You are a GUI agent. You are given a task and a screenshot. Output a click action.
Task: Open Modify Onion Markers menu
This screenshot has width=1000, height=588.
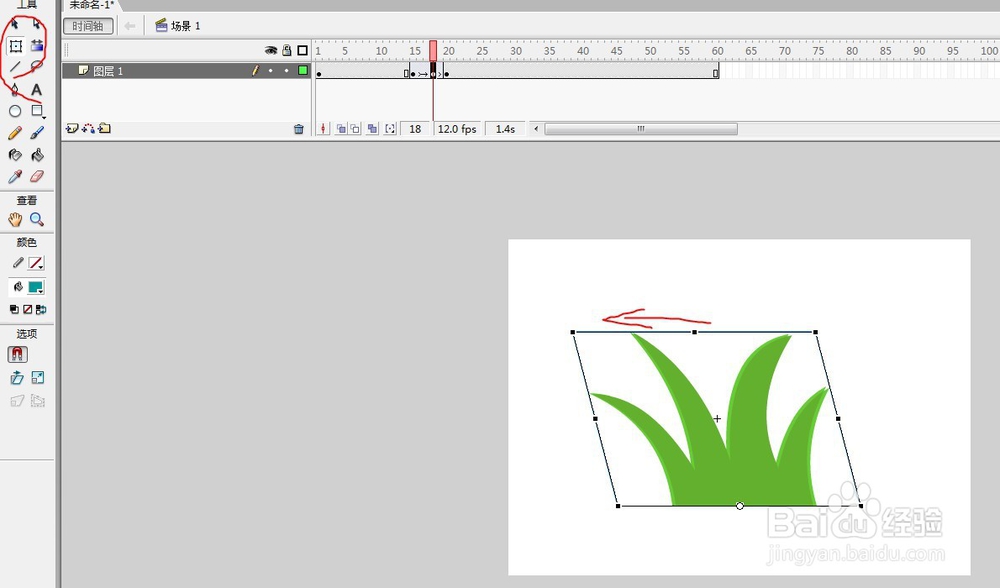click(390, 129)
